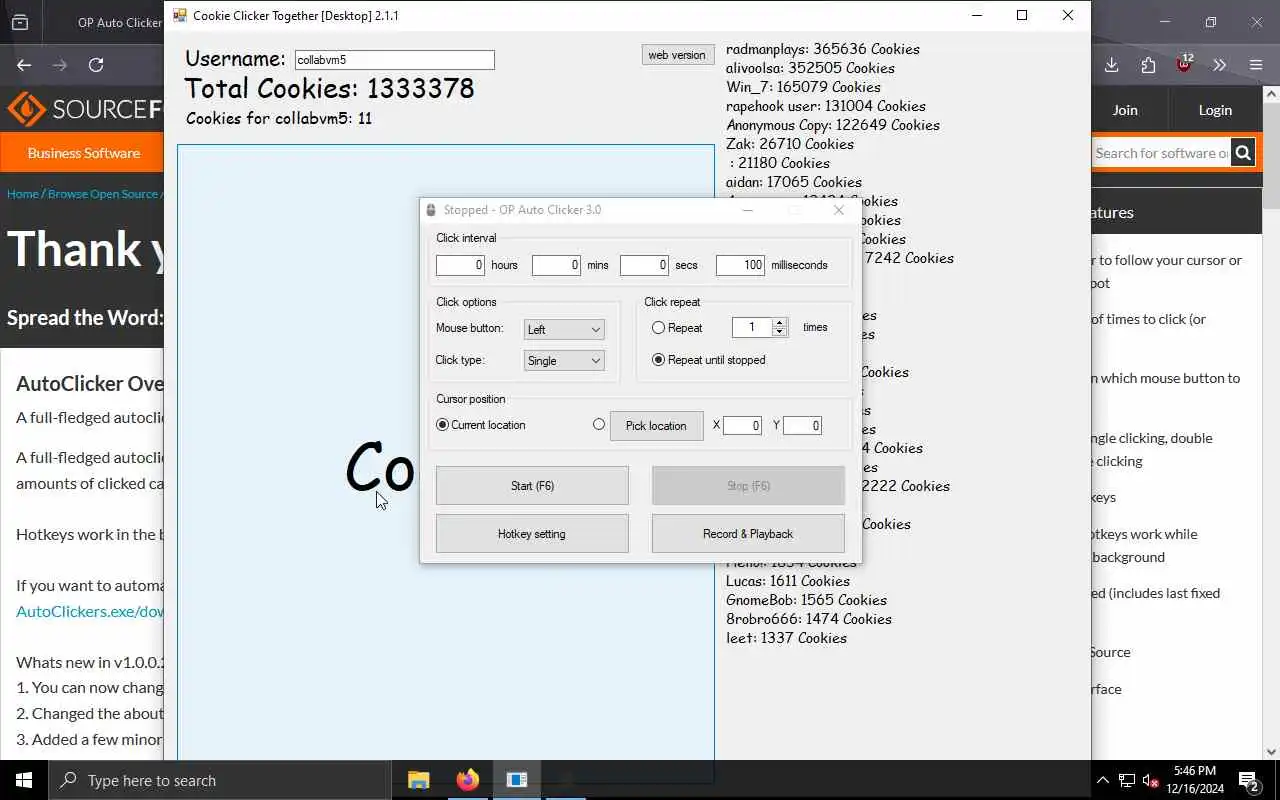Click Cookie Clicker Together title bar icon
This screenshot has height=800, width=1280.
[x=180, y=15]
